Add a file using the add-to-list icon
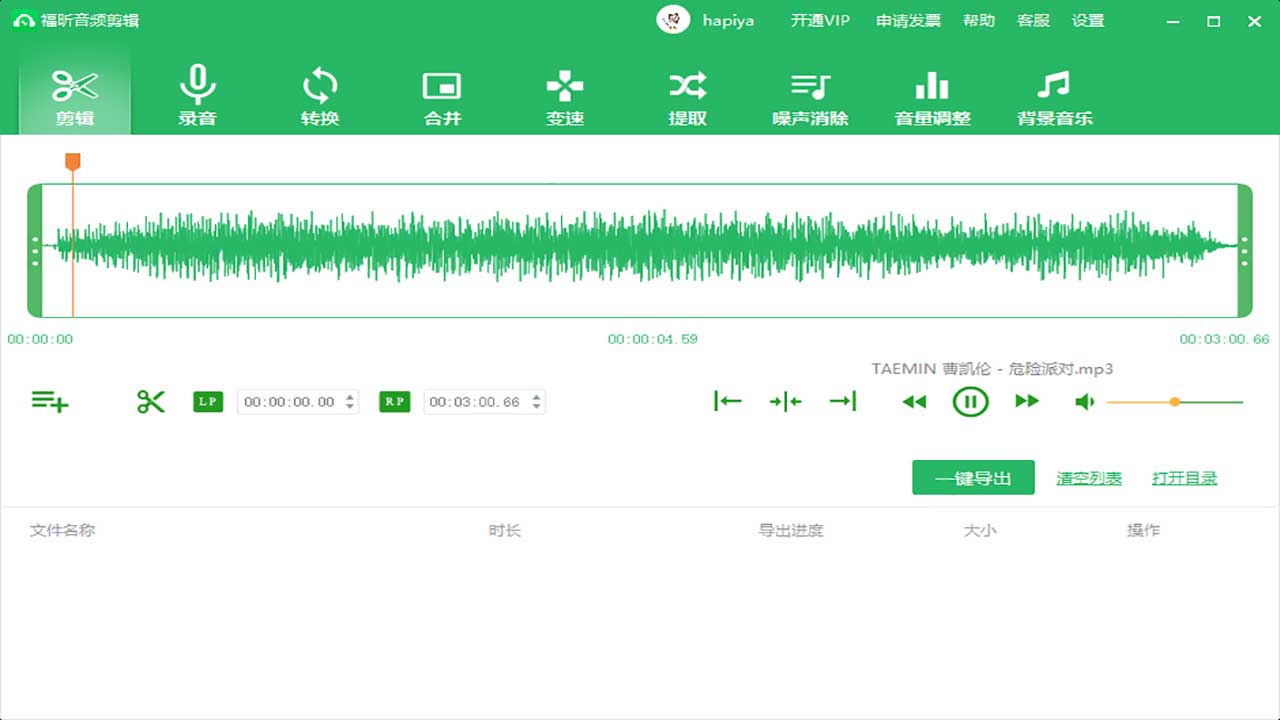The height and width of the screenshot is (720, 1280). coord(50,401)
